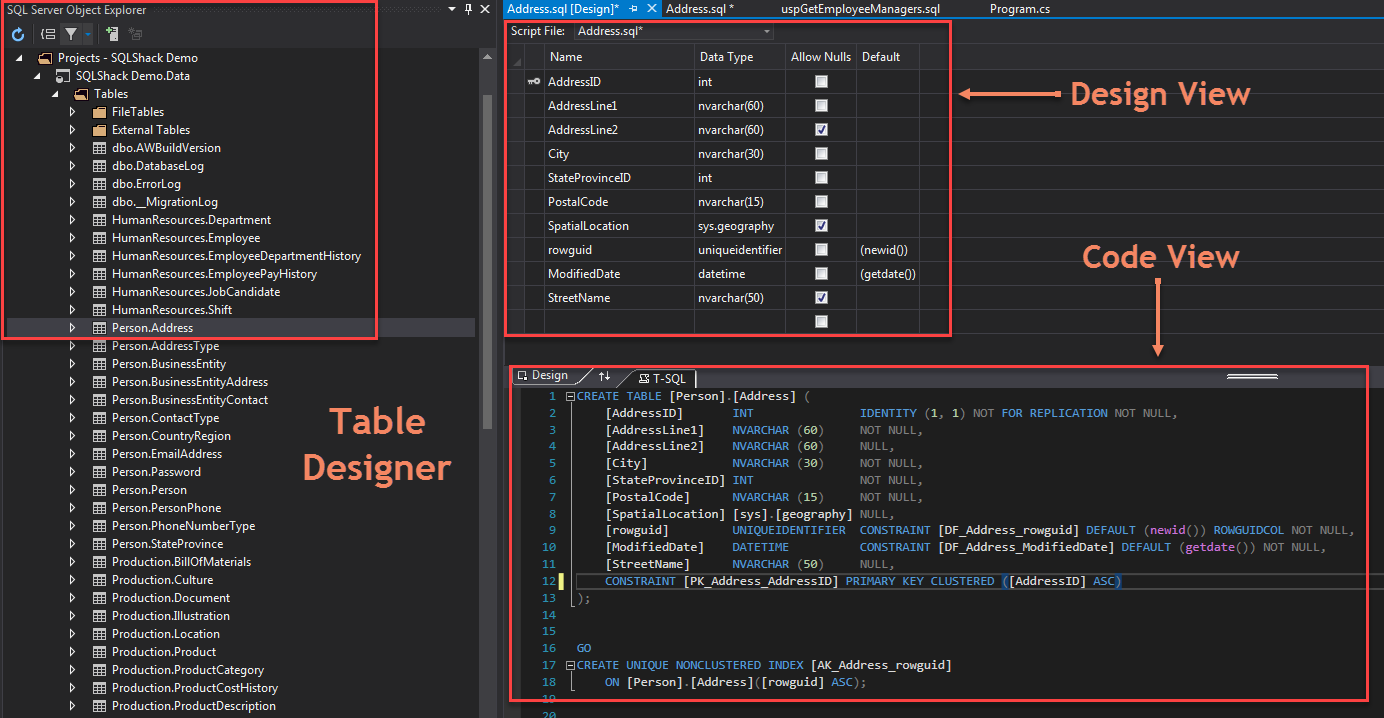Click the swap panes arrows icon
The image size is (1384, 718).
point(604,376)
